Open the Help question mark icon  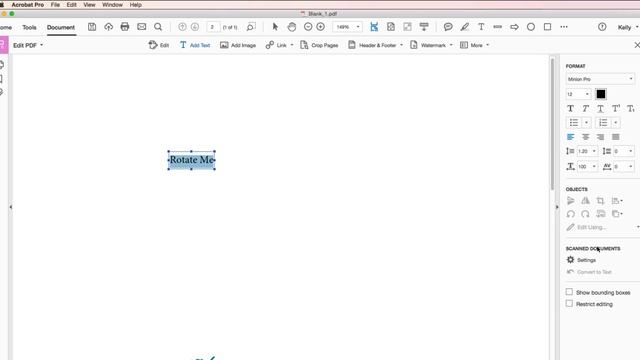coord(602,27)
